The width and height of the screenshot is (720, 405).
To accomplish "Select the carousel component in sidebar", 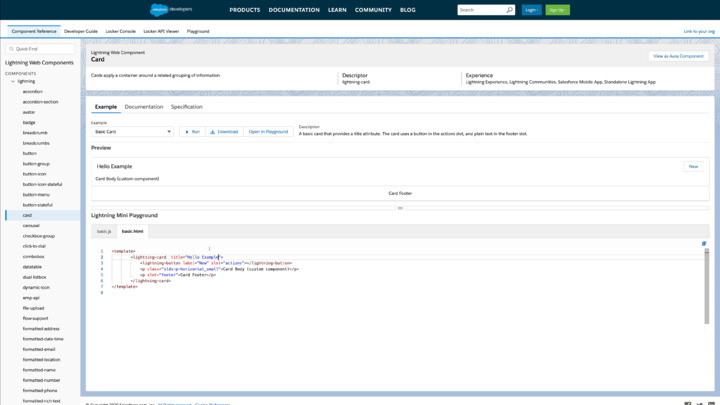I will [x=31, y=225].
